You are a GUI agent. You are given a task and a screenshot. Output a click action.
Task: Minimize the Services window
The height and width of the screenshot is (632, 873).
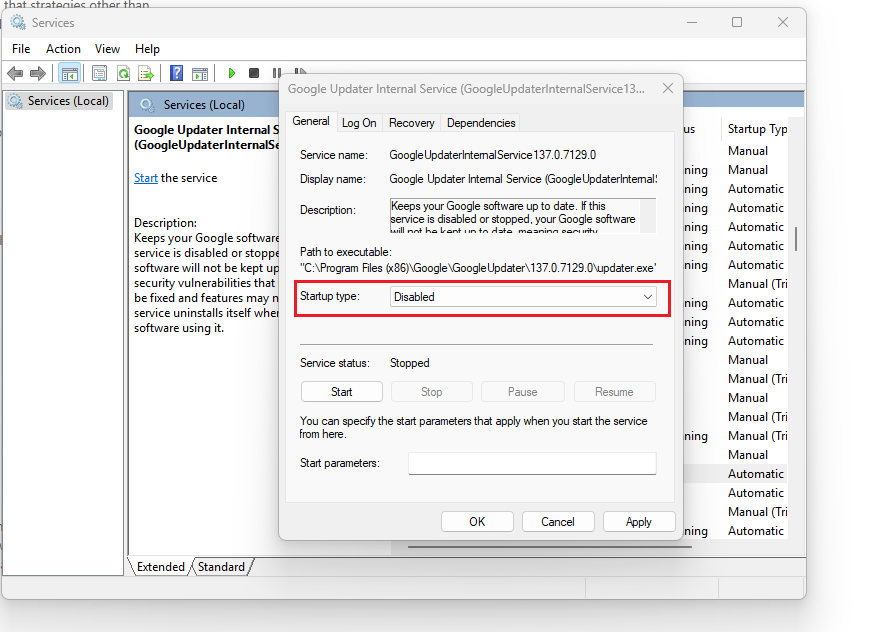[x=692, y=22]
